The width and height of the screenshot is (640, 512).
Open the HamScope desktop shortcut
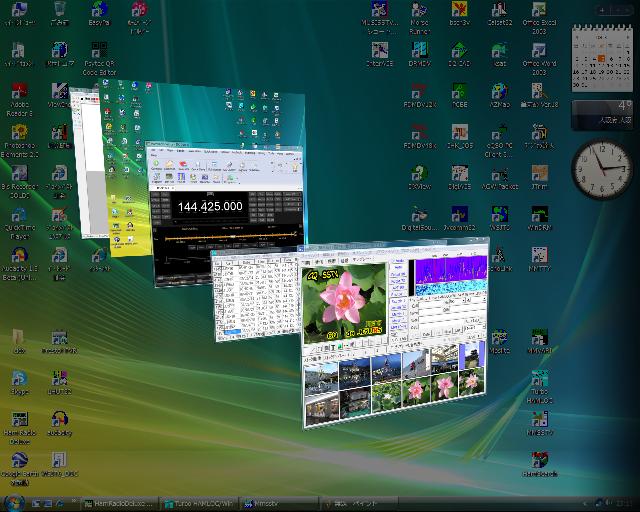click(540, 465)
